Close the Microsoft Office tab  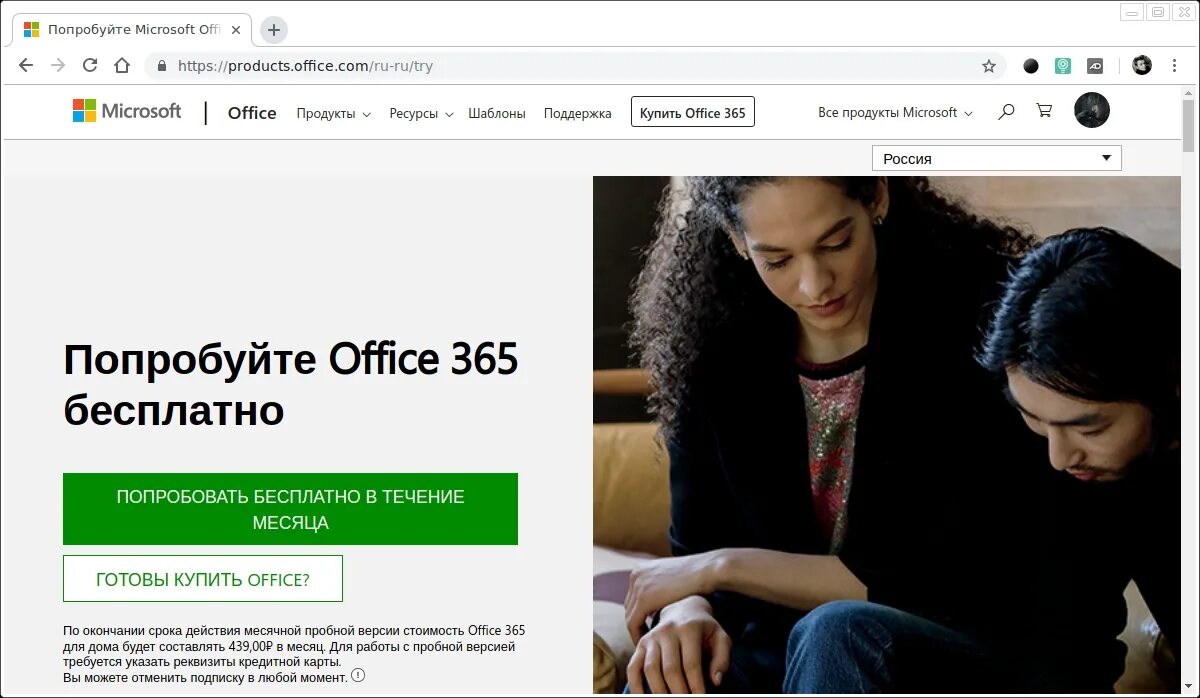[237, 30]
